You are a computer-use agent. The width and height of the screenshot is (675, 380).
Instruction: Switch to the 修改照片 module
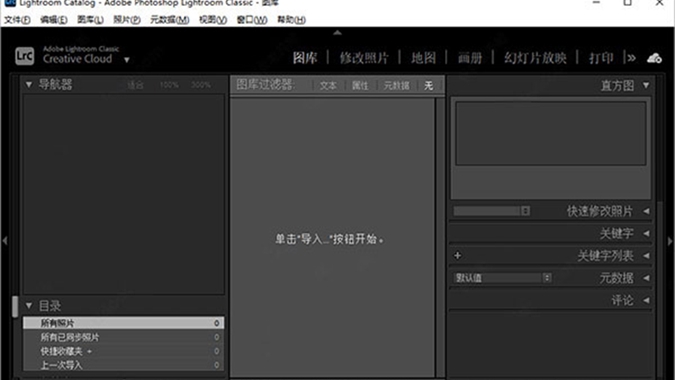coord(364,58)
